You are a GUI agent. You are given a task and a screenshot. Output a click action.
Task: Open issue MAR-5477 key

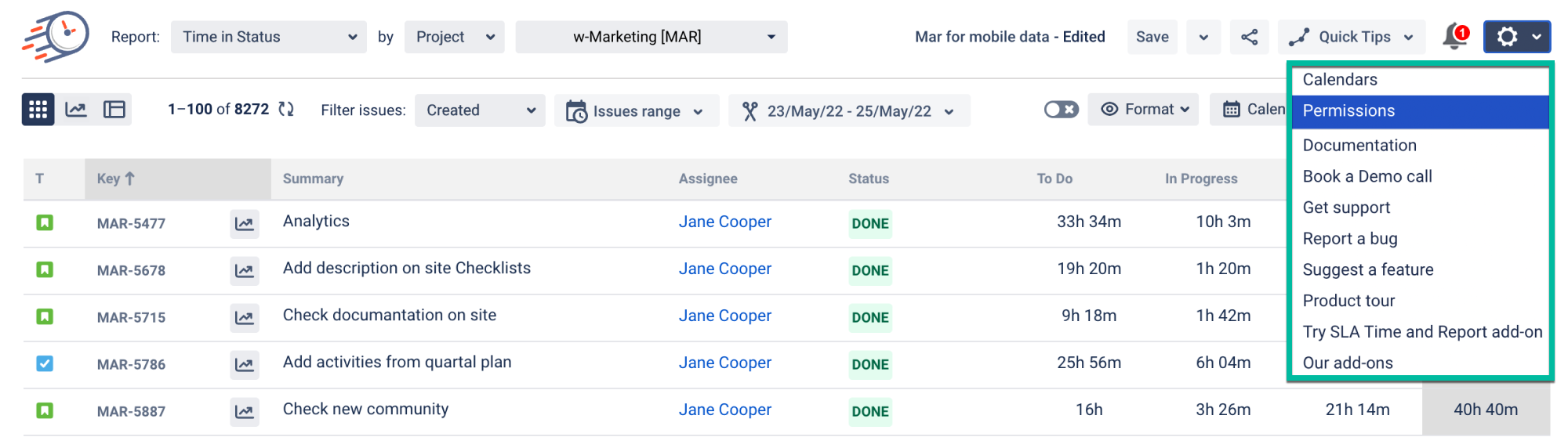point(131,223)
